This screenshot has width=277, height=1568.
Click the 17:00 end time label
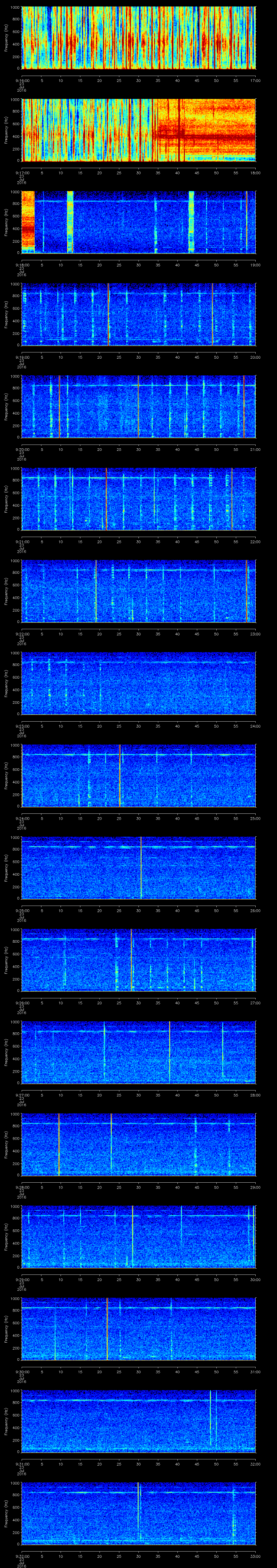click(x=255, y=80)
